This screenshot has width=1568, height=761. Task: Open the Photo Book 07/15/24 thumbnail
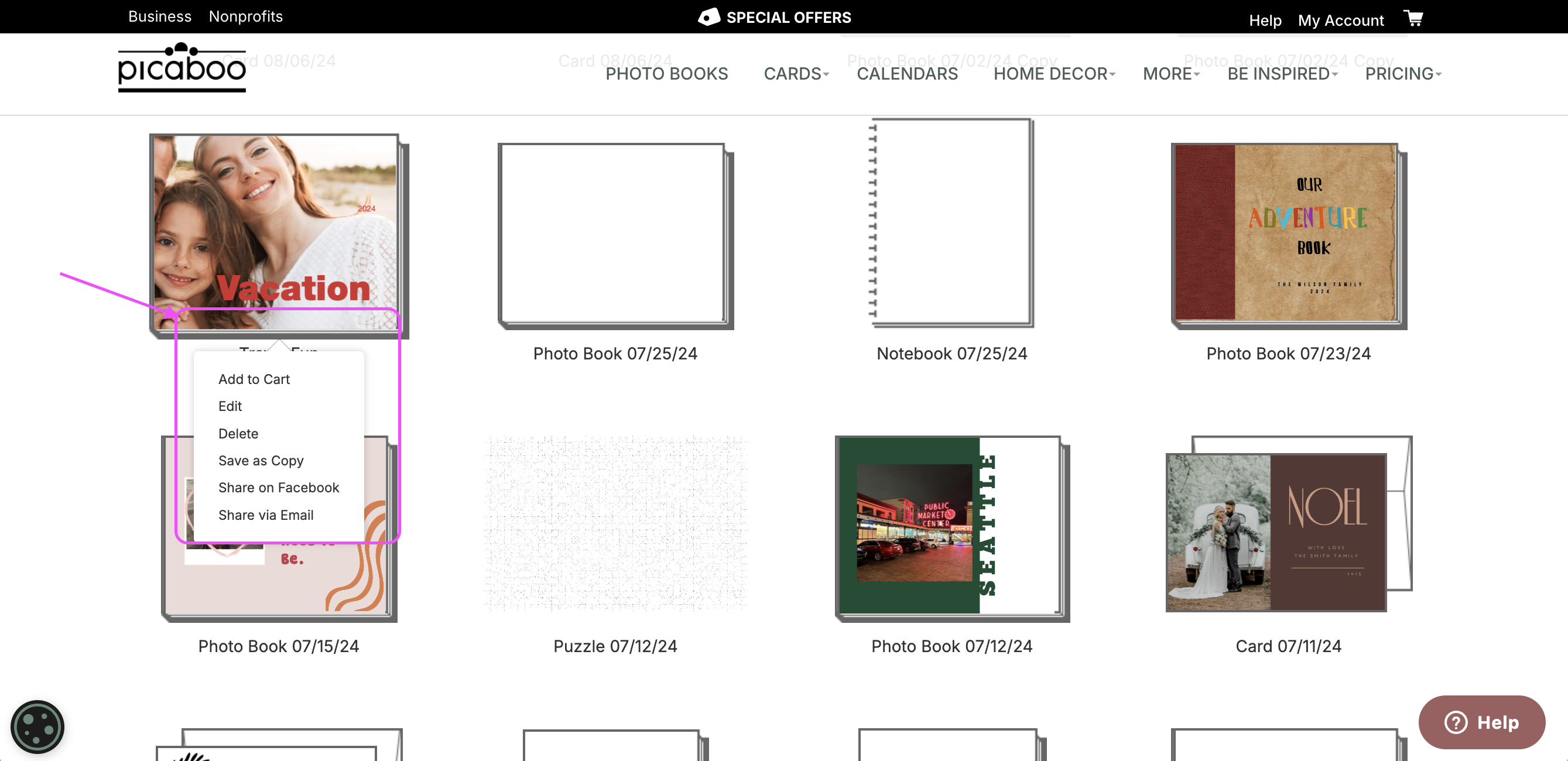pos(279,529)
